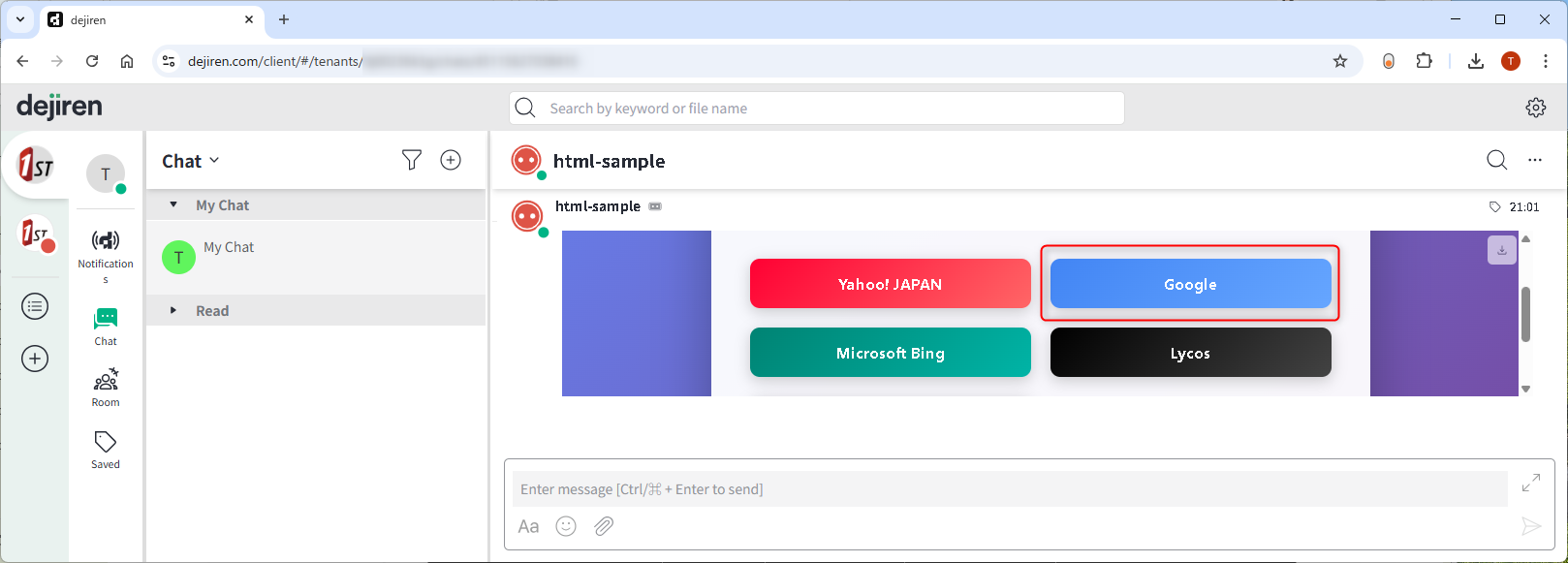Open the Notifications panel icon
1568x563 pixels.
pos(106,240)
